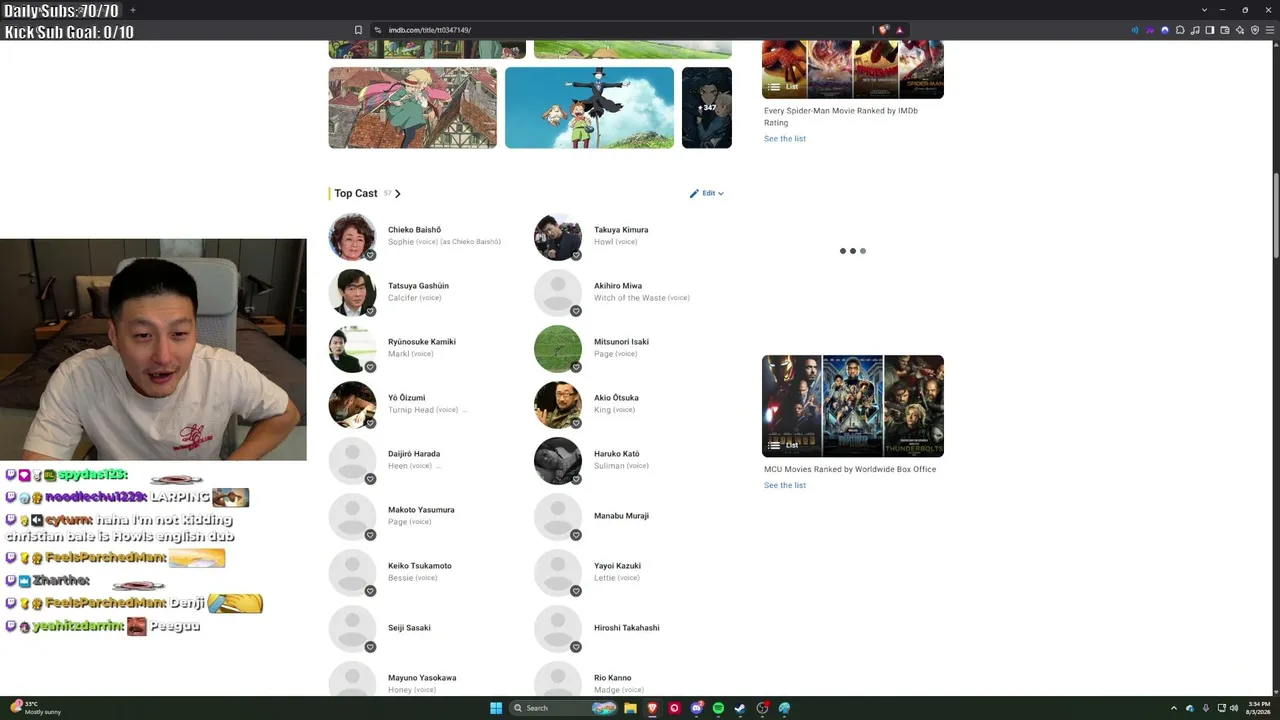1280x720 pixels.
Task: Open the town street movie still thumbnail
Action: [412, 108]
